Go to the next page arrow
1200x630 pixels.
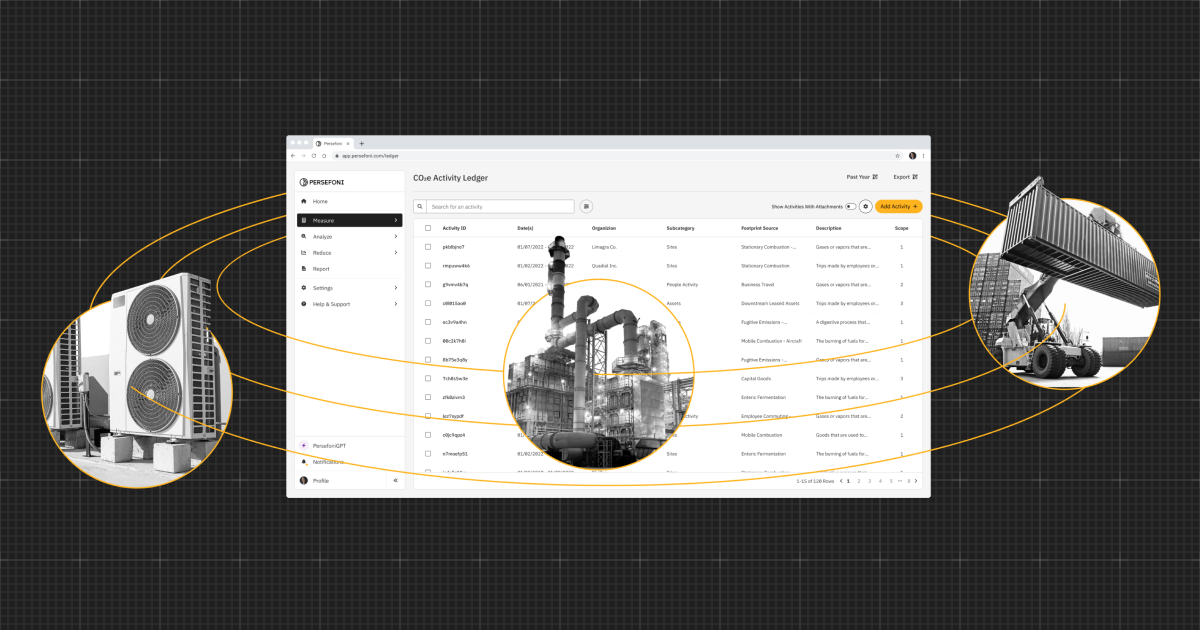coord(915,481)
